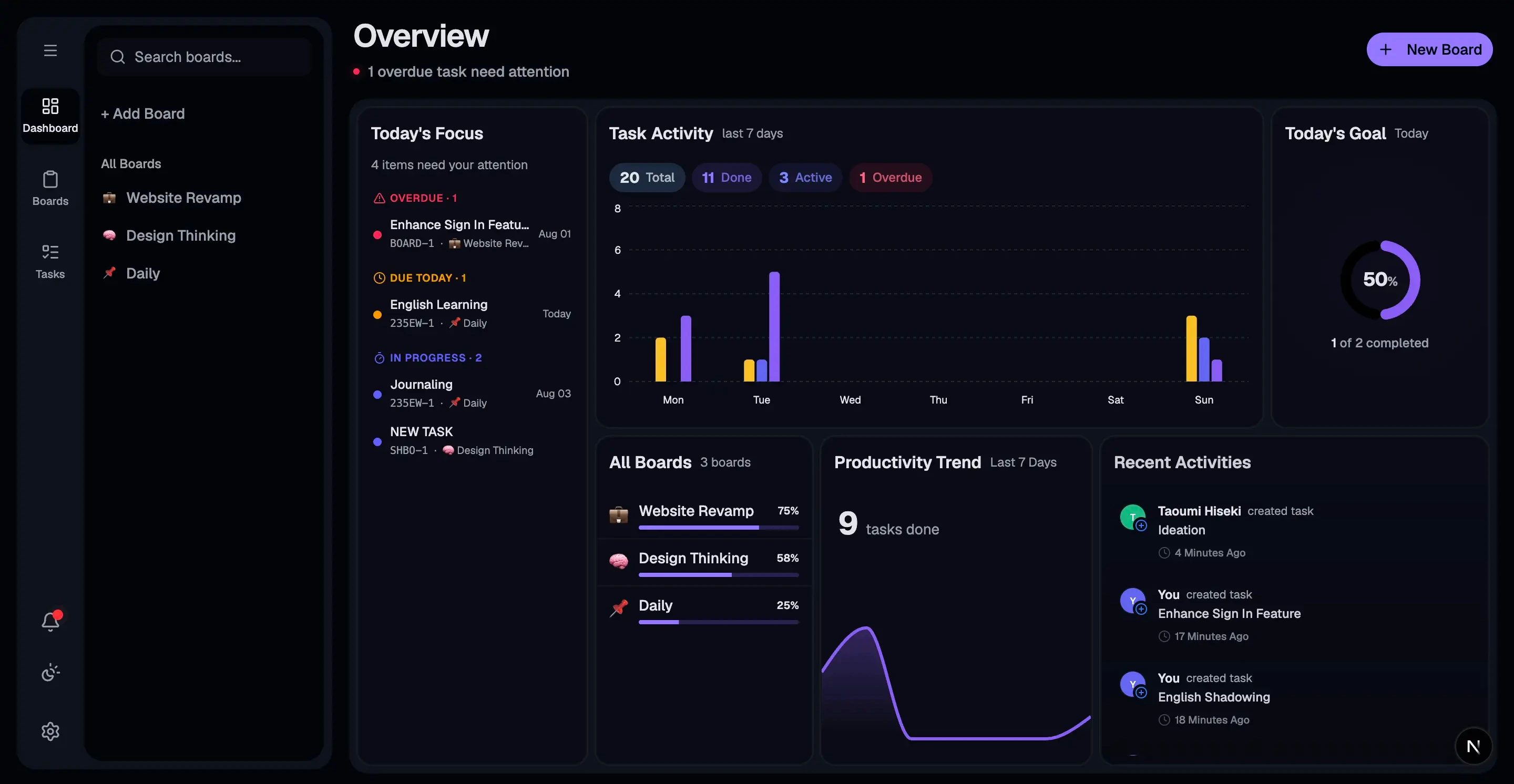The height and width of the screenshot is (784, 1514).
Task: Click the In Progress timer icon
Action: (379, 358)
